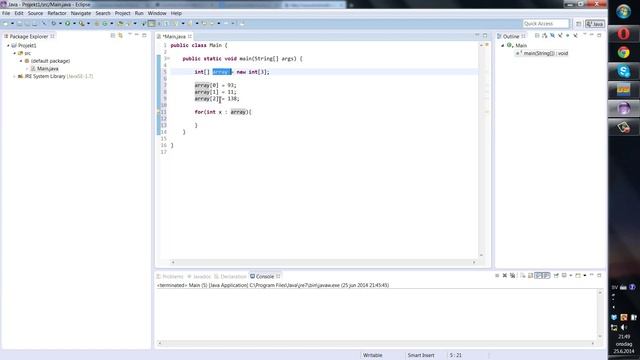Click the Save icon in toolbar
The width and height of the screenshot is (640, 360).
coord(19,24)
